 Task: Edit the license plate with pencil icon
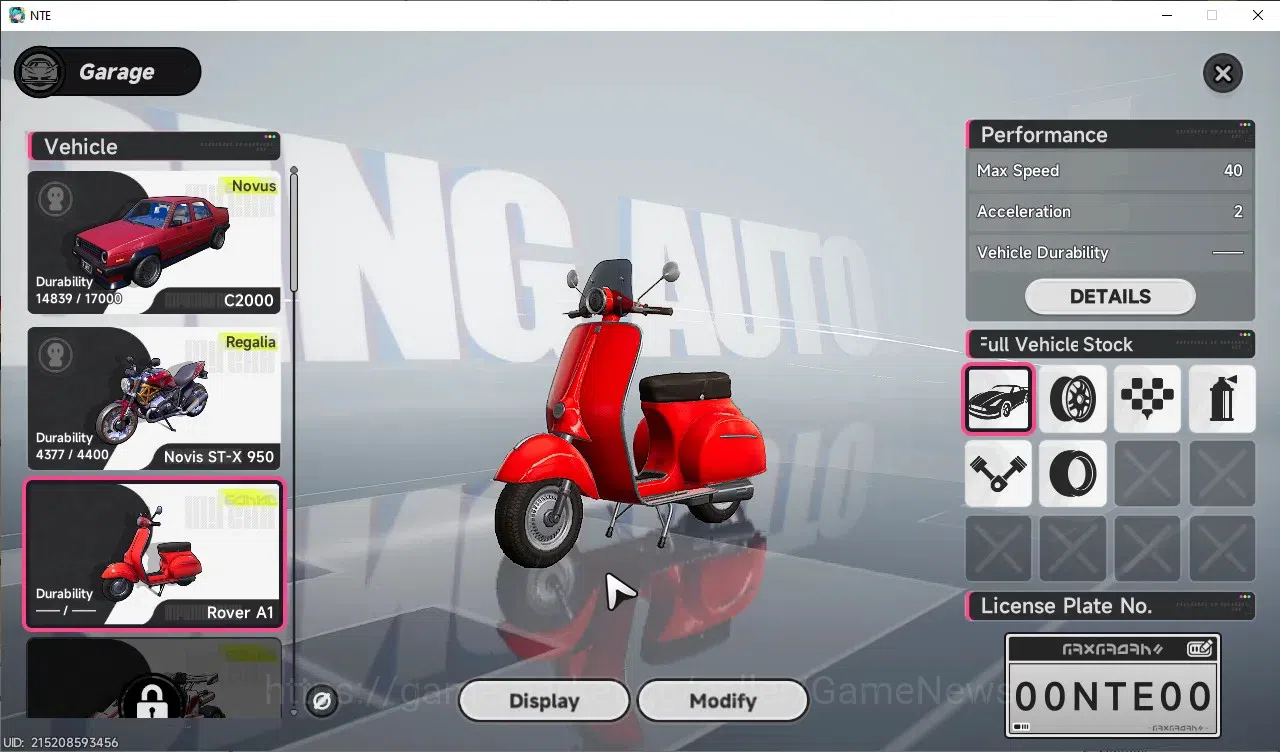(x=1200, y=649)
